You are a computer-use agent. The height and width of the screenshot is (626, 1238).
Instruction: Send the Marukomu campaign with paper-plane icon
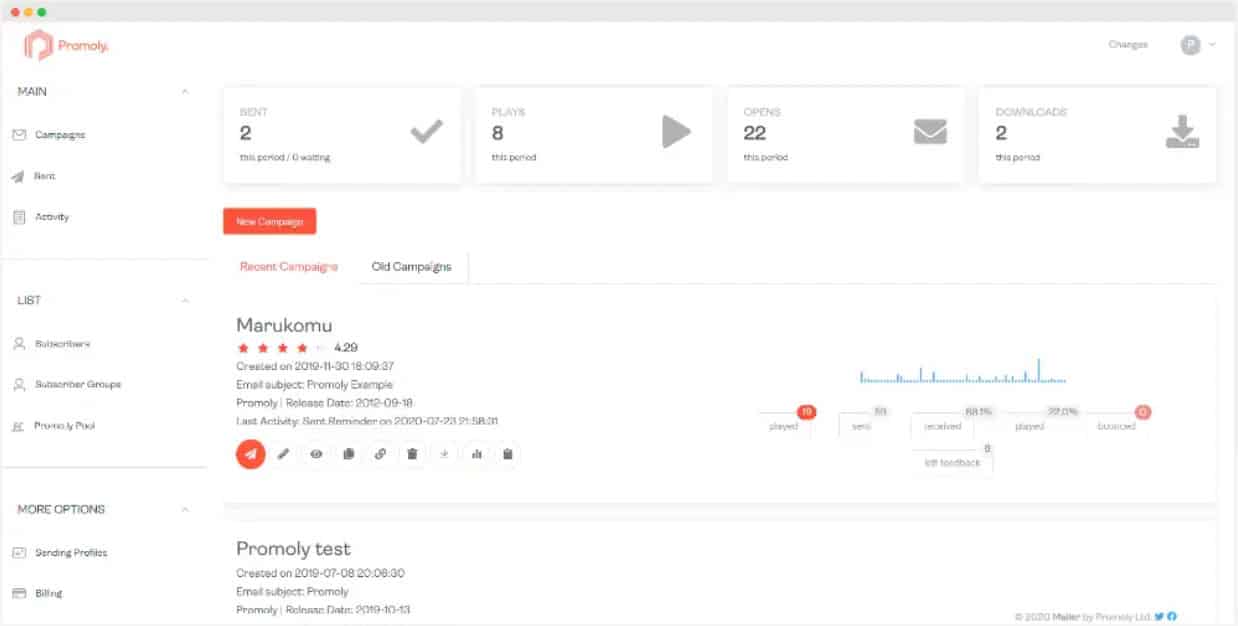click(x=251, y=454)
